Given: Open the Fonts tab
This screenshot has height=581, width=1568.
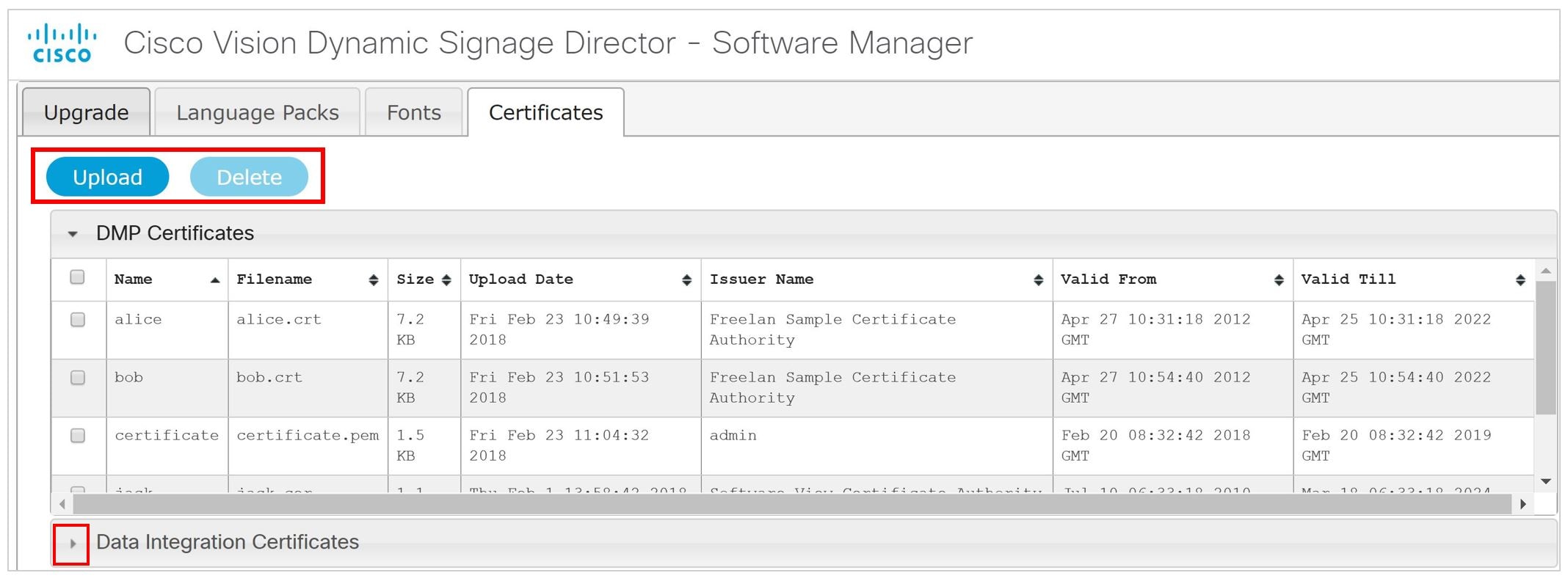Looking at the screenshot, I should pos(414,112).
